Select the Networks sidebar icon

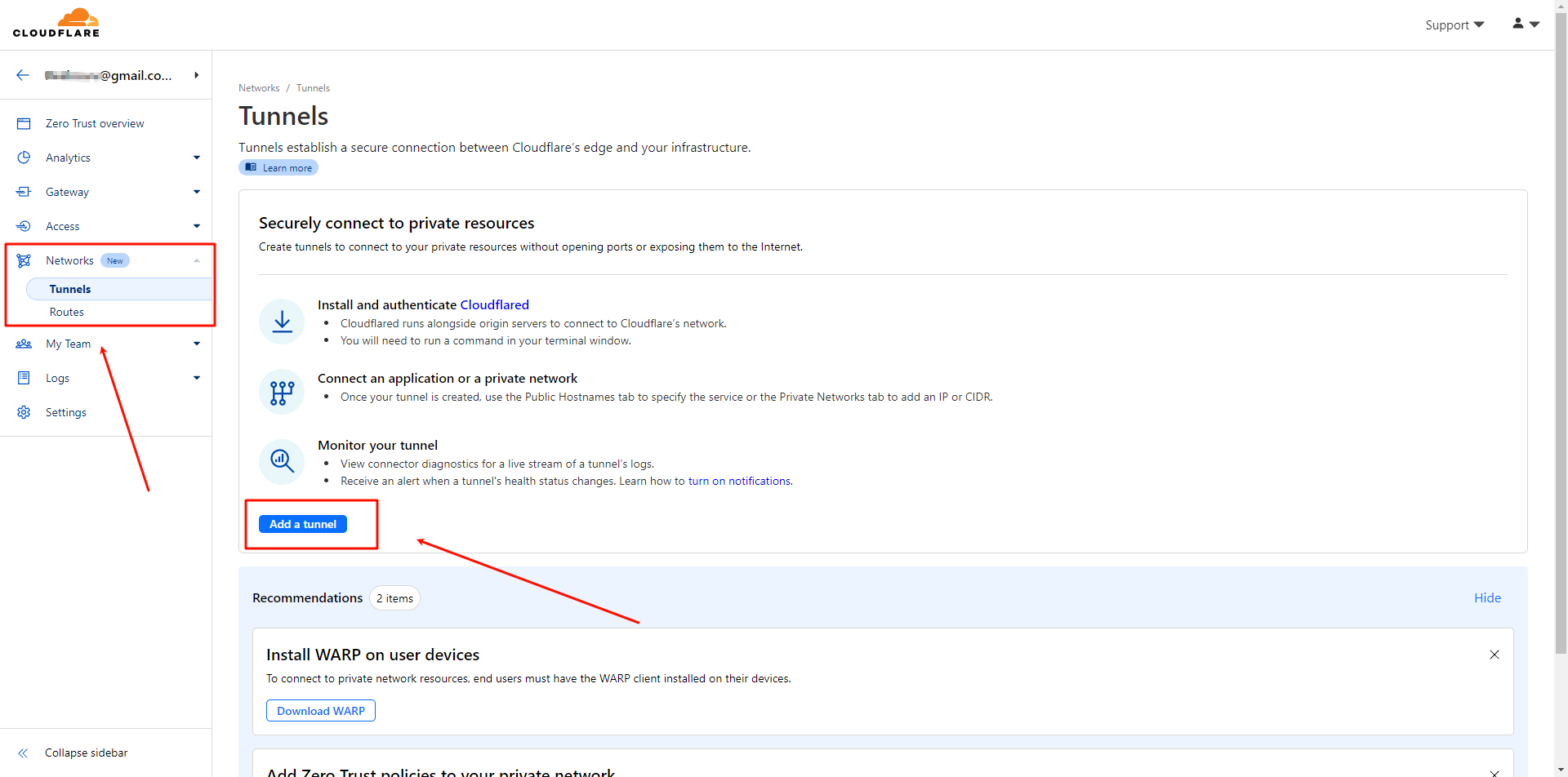point(24,260)
